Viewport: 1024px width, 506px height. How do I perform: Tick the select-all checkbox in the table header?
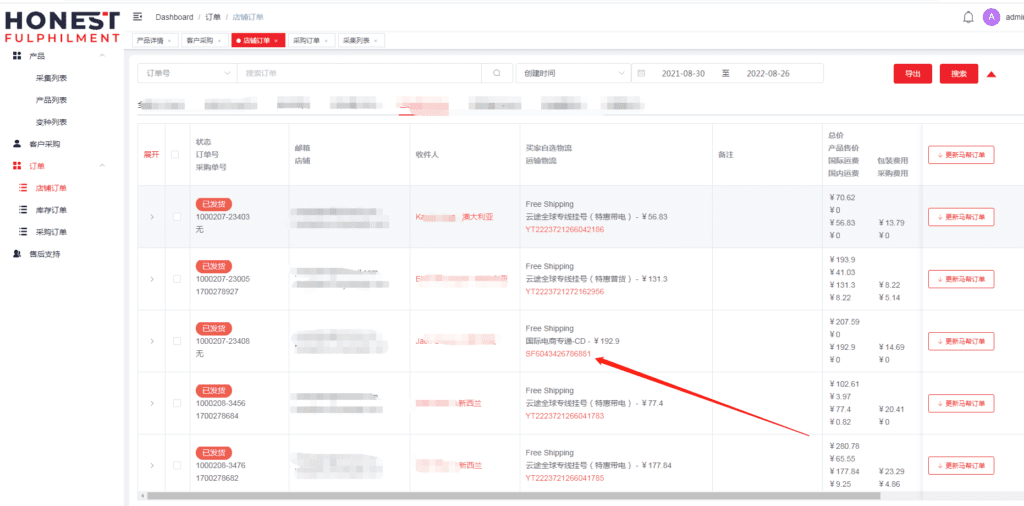(176, 154)
